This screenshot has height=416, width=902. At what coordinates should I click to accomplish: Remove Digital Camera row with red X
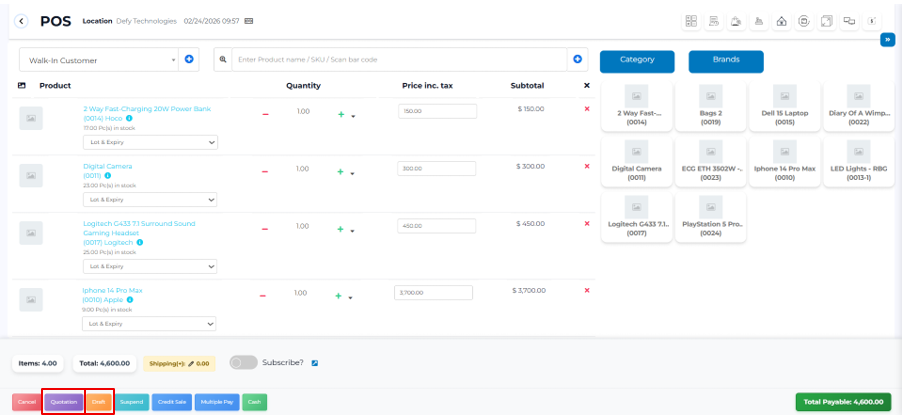587,166
